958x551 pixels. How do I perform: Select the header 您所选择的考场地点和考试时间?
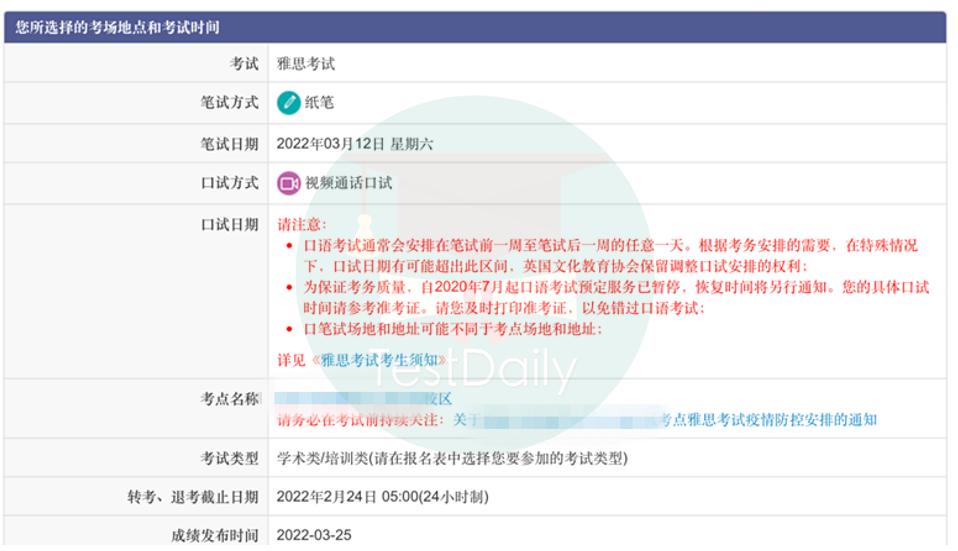click(117, 27)
